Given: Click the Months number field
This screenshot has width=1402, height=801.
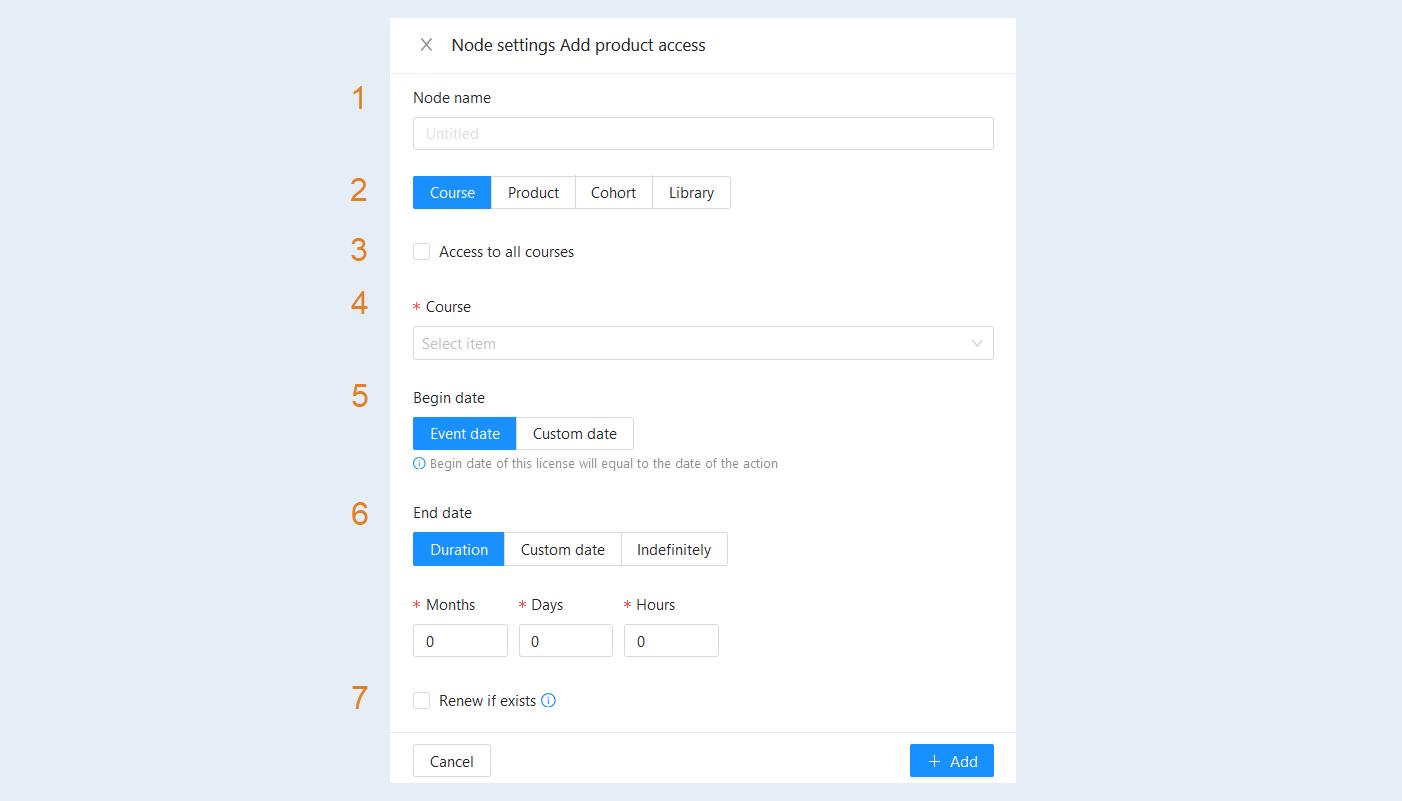Looking at the screenshot, I should point(460,641).
